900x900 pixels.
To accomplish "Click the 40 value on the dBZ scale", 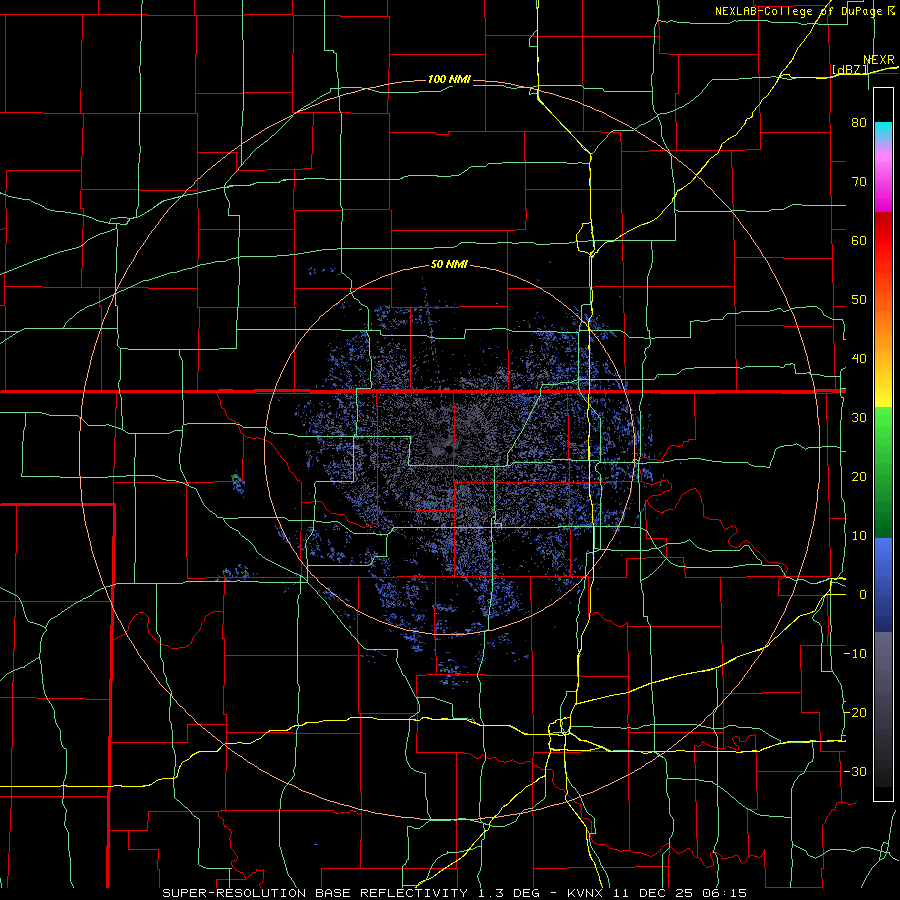I will point(859,359).
